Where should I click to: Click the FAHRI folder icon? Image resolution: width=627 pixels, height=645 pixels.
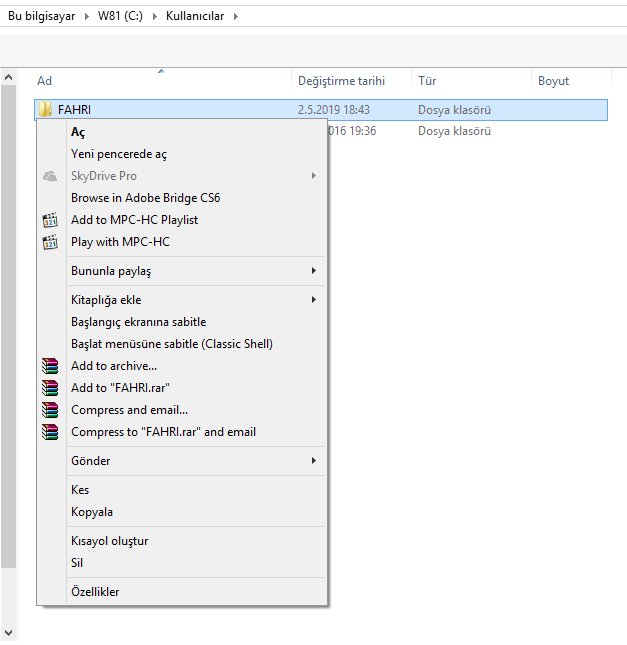click(x=45, y=109)
